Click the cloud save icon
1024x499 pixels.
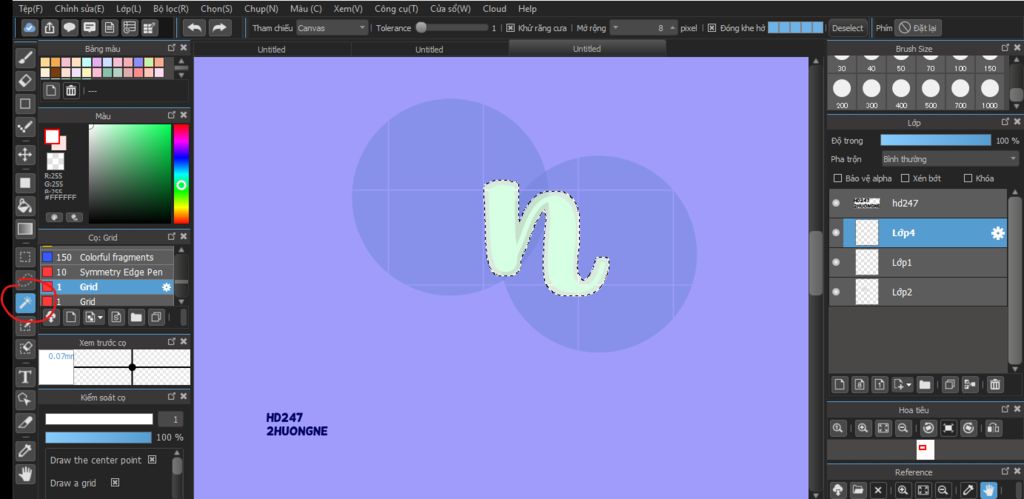click(29, 27)
